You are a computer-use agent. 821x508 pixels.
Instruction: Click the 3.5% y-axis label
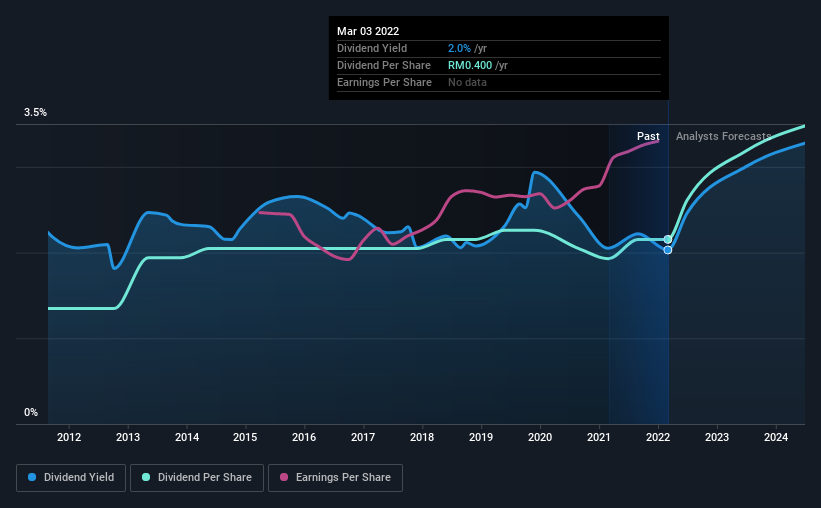[36, 113]
